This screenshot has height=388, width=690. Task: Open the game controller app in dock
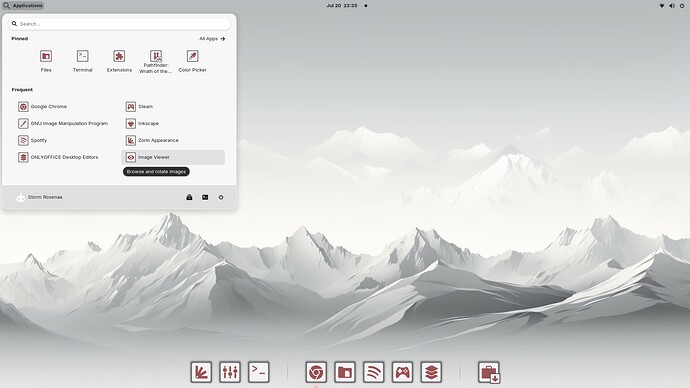tap(402, 372)
